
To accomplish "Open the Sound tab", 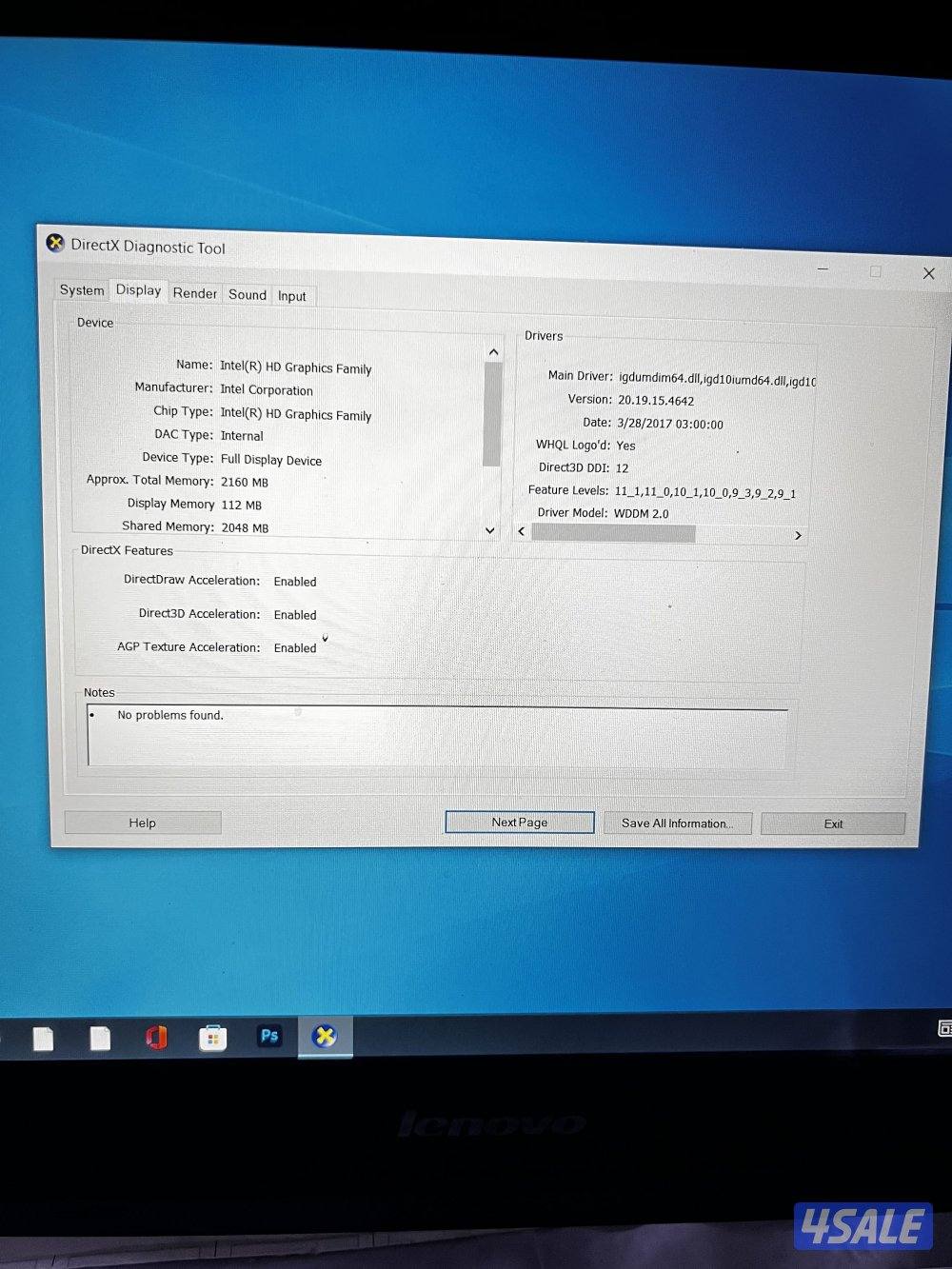I will click(x=247, y=294).
